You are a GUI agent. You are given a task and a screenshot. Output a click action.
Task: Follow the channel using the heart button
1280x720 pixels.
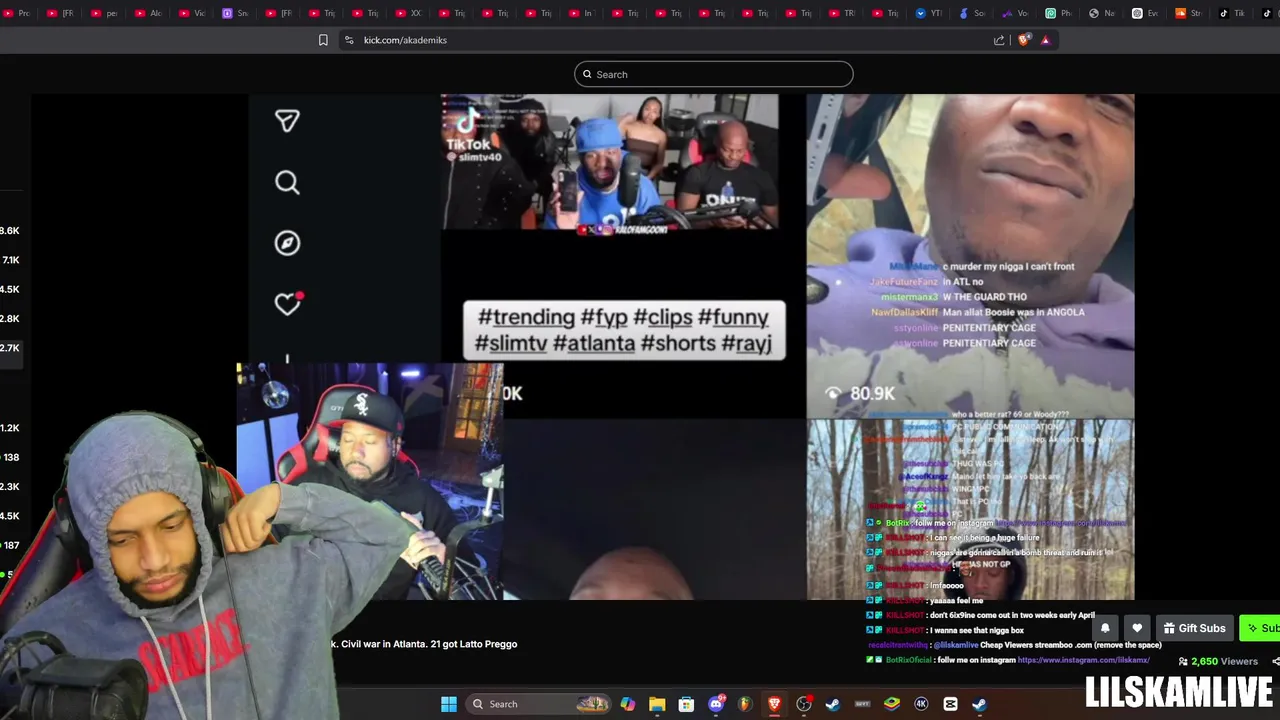[x=1137, y=628]
